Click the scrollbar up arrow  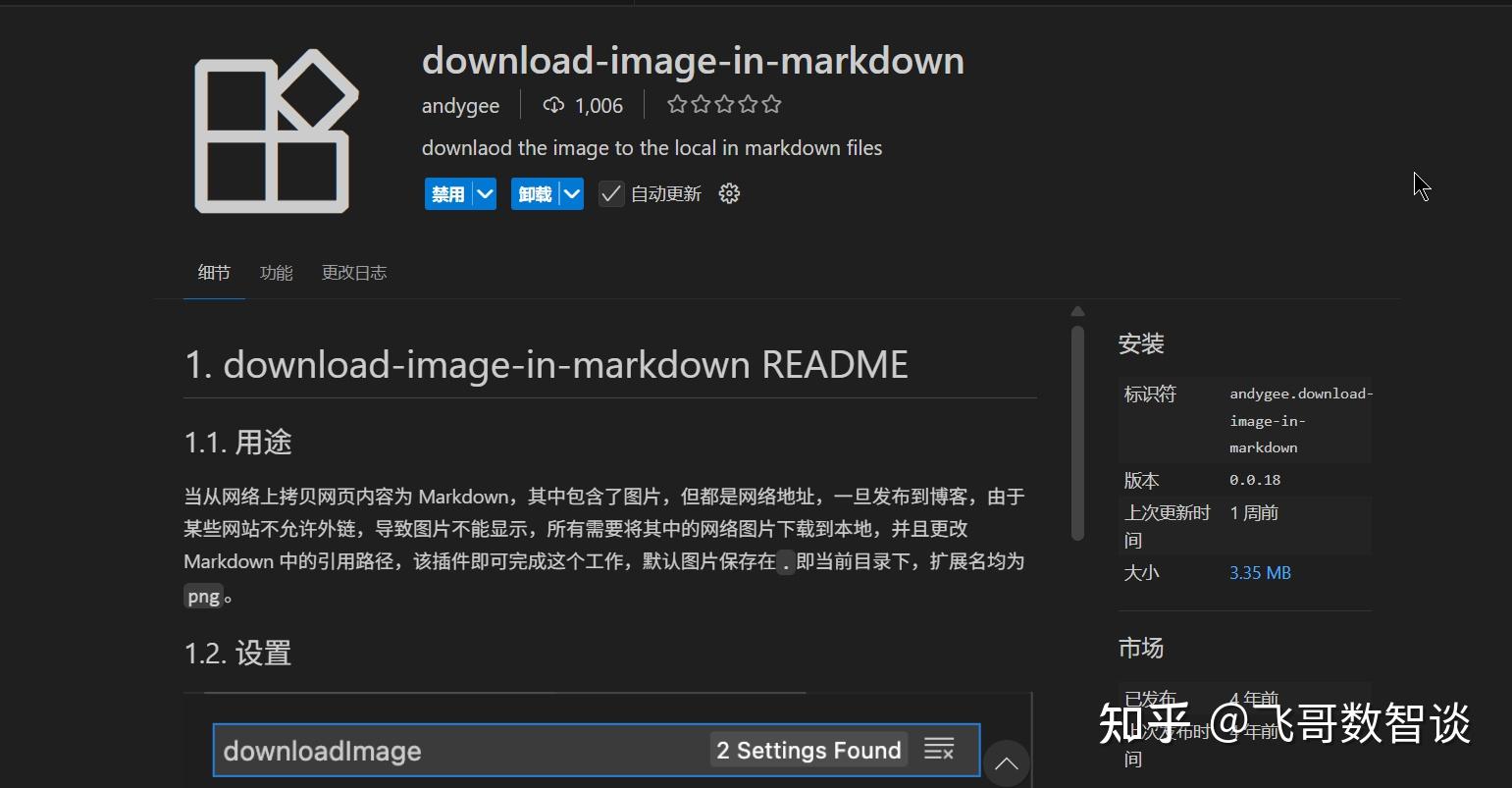(1077, 311)
